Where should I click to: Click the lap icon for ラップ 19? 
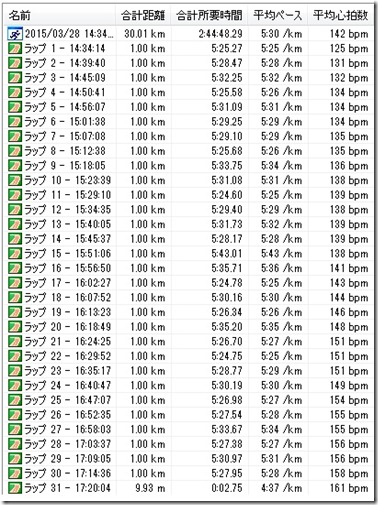(15, 313)
